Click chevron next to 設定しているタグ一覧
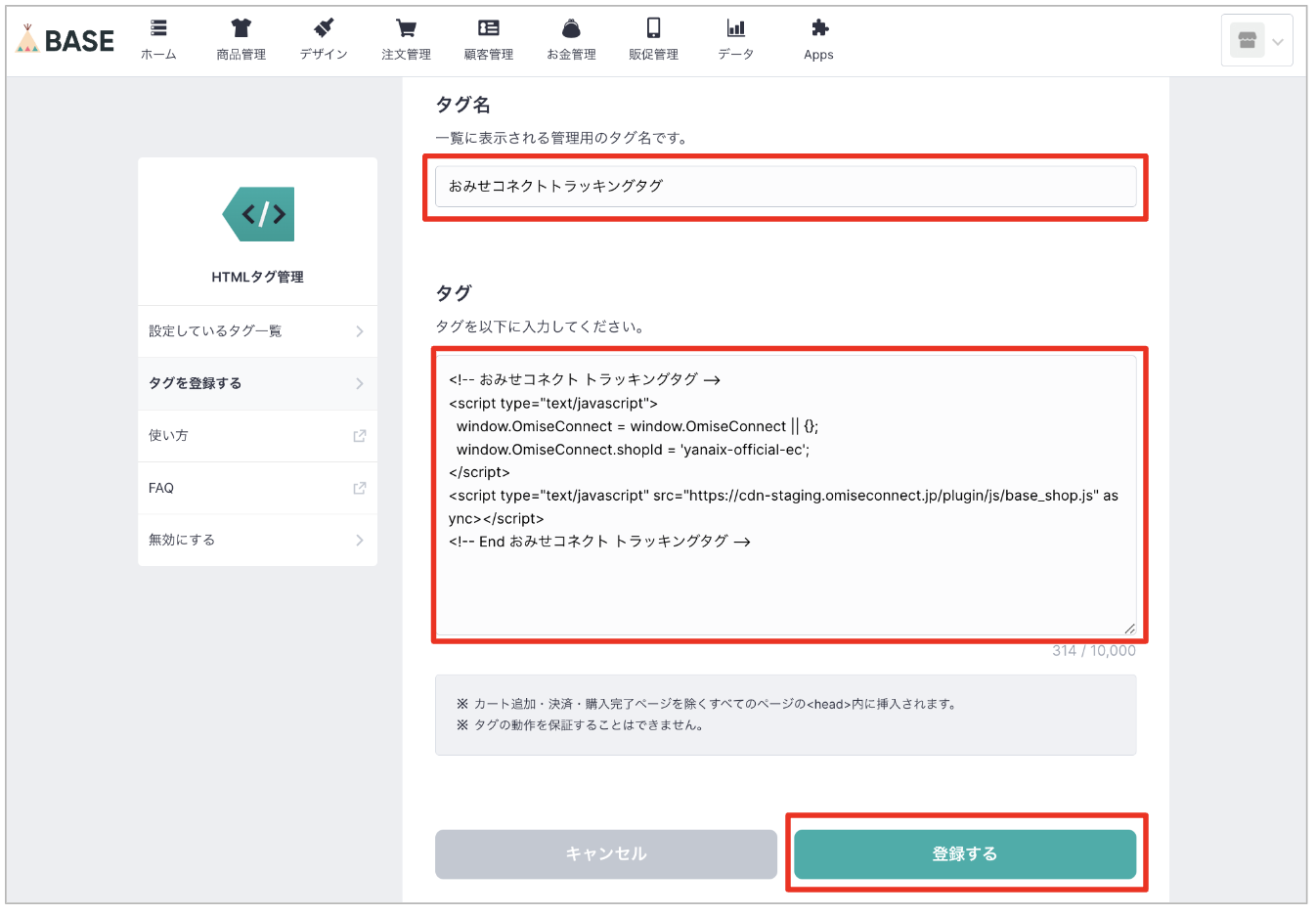The width and height of the screenshot is (1316, 915). 360,331
